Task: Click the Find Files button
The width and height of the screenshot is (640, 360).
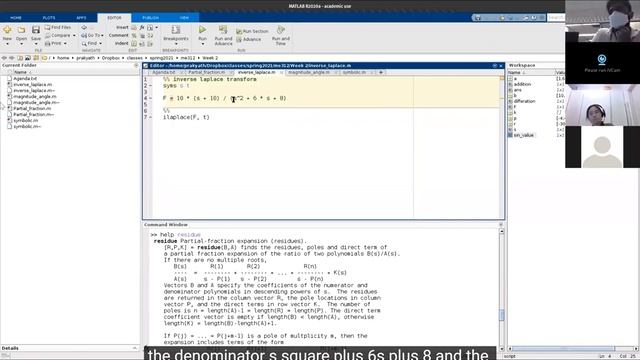Action: 58,27
